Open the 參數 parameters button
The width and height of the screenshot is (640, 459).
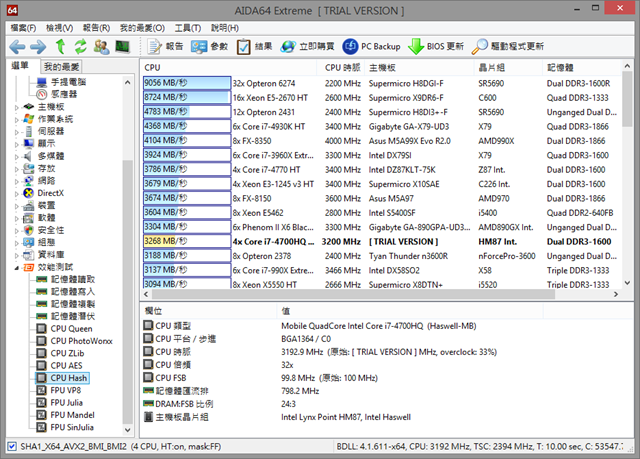(209, 47)
